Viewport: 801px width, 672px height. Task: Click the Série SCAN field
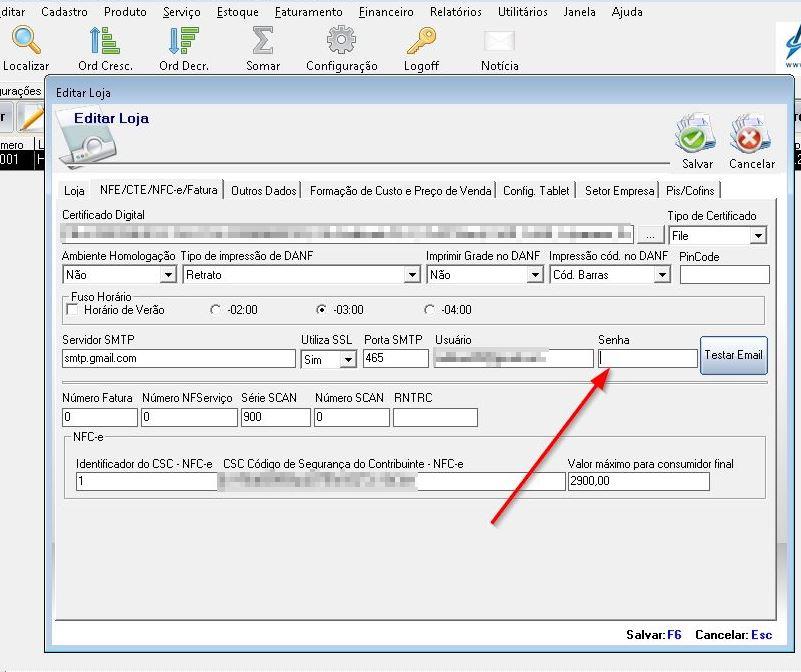[x=276, y=417]
